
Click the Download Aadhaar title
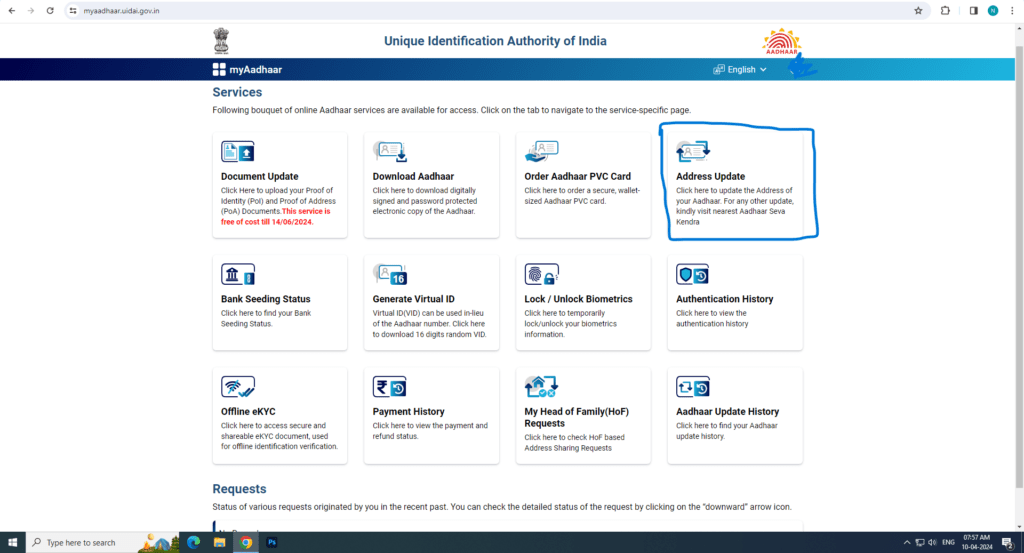pos(413,176)
